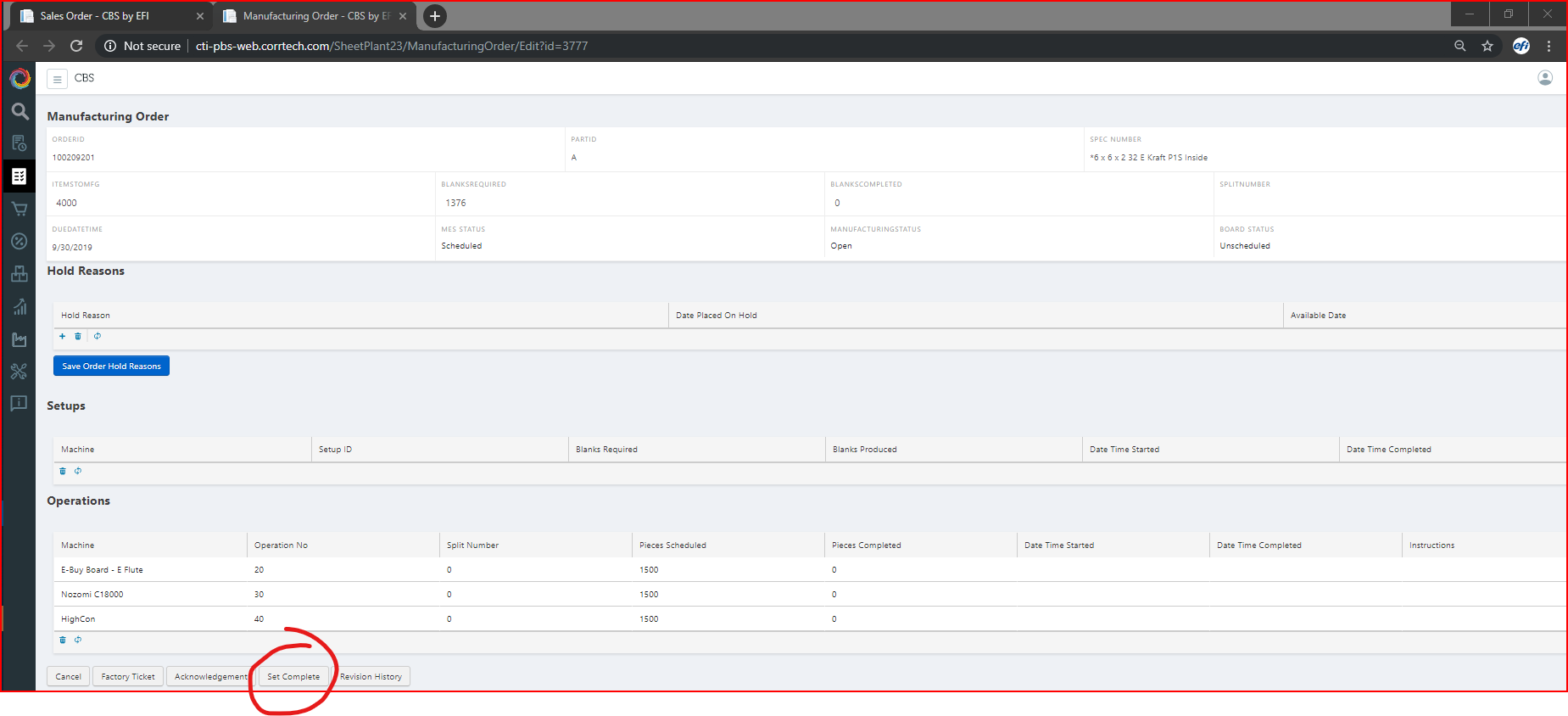This screenshot has height=716, width=1568.
Task: Sort by Hold Reason column header
Action: (360, 315)
